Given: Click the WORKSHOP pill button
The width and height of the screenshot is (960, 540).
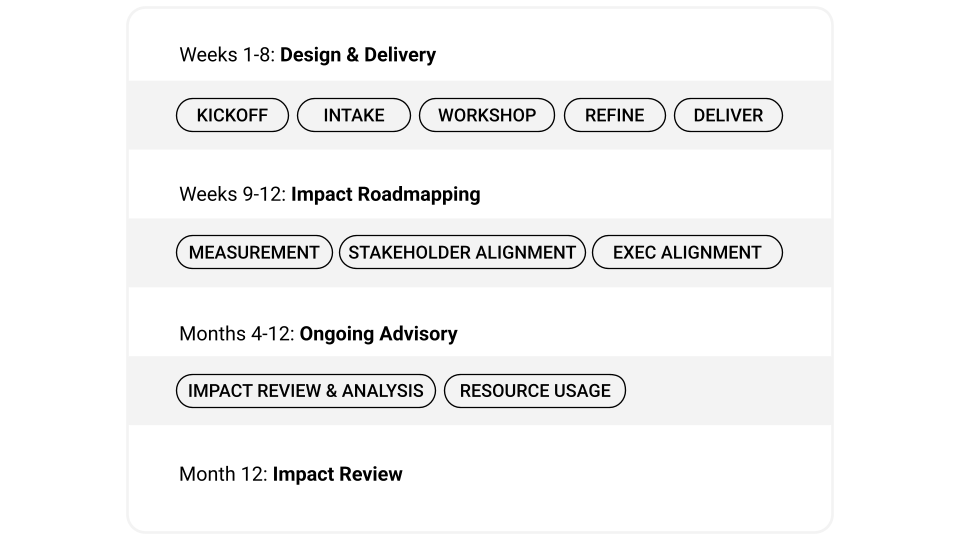Looking at the screenshot, I should click(487, 115).
